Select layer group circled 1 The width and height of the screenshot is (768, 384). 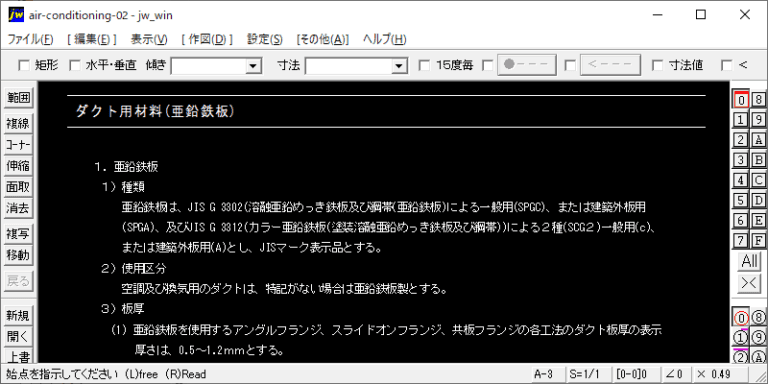pyautogui.click(x=741, y=337)
